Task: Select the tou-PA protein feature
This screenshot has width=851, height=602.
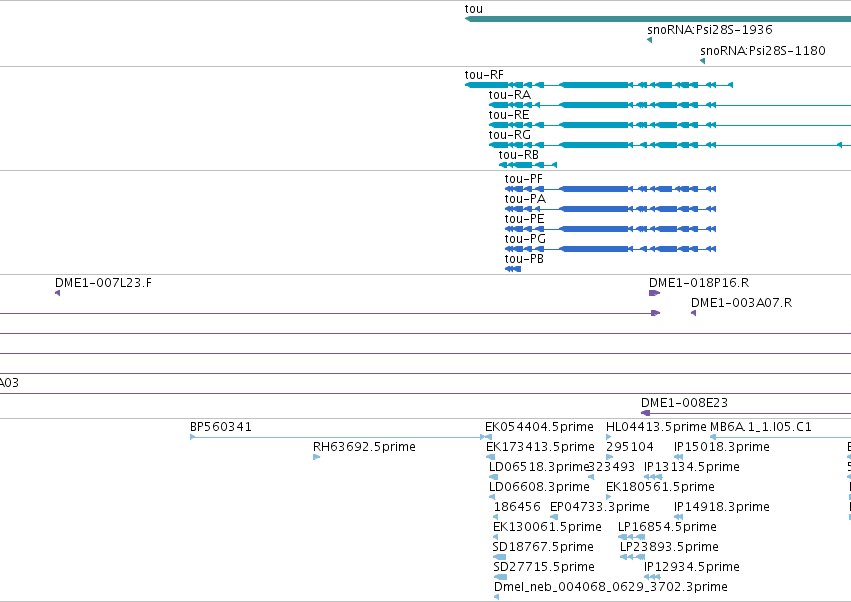Action: tap(611, 209)
